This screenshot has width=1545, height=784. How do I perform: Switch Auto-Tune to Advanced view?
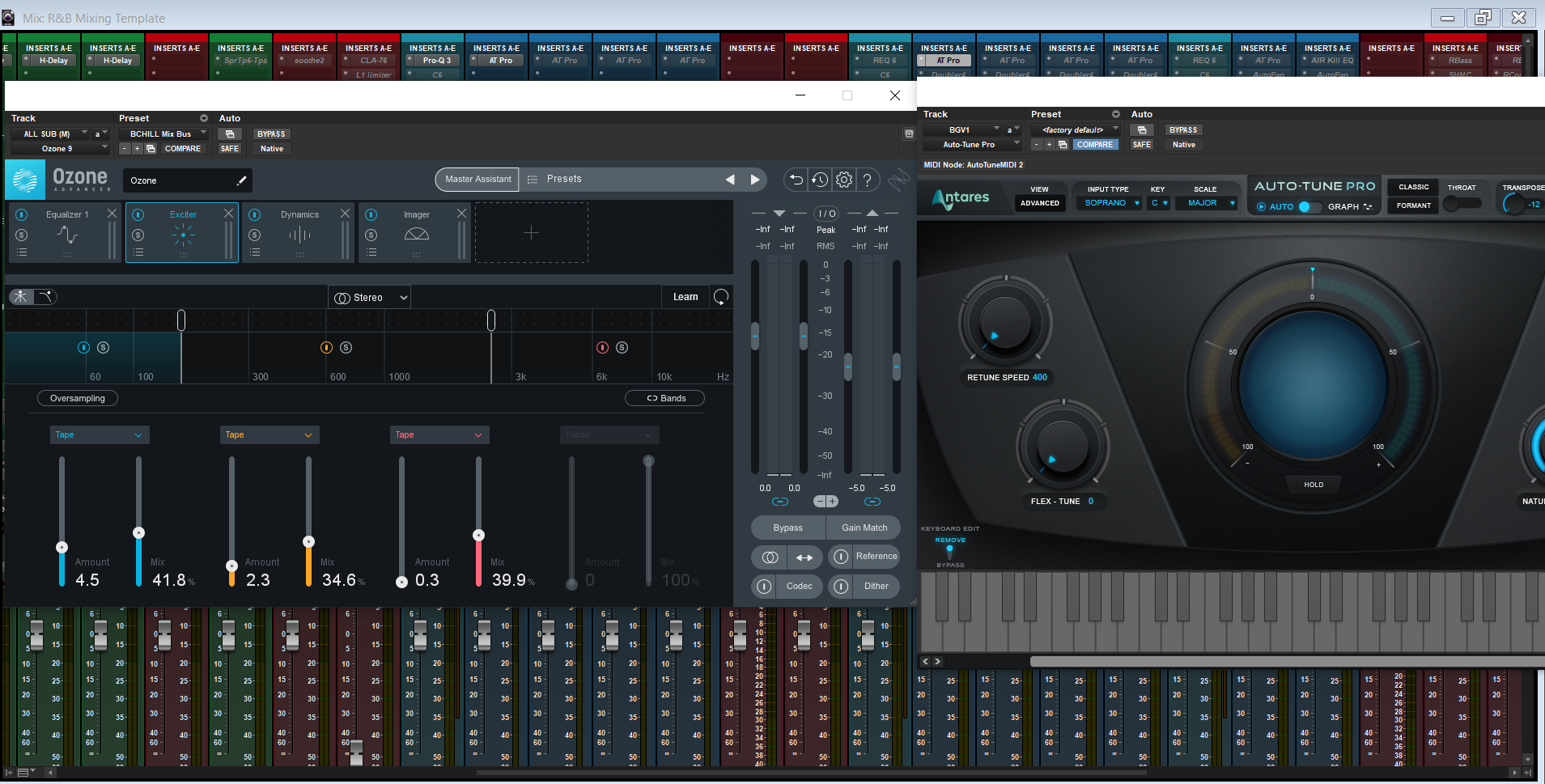coord(1039,203)
